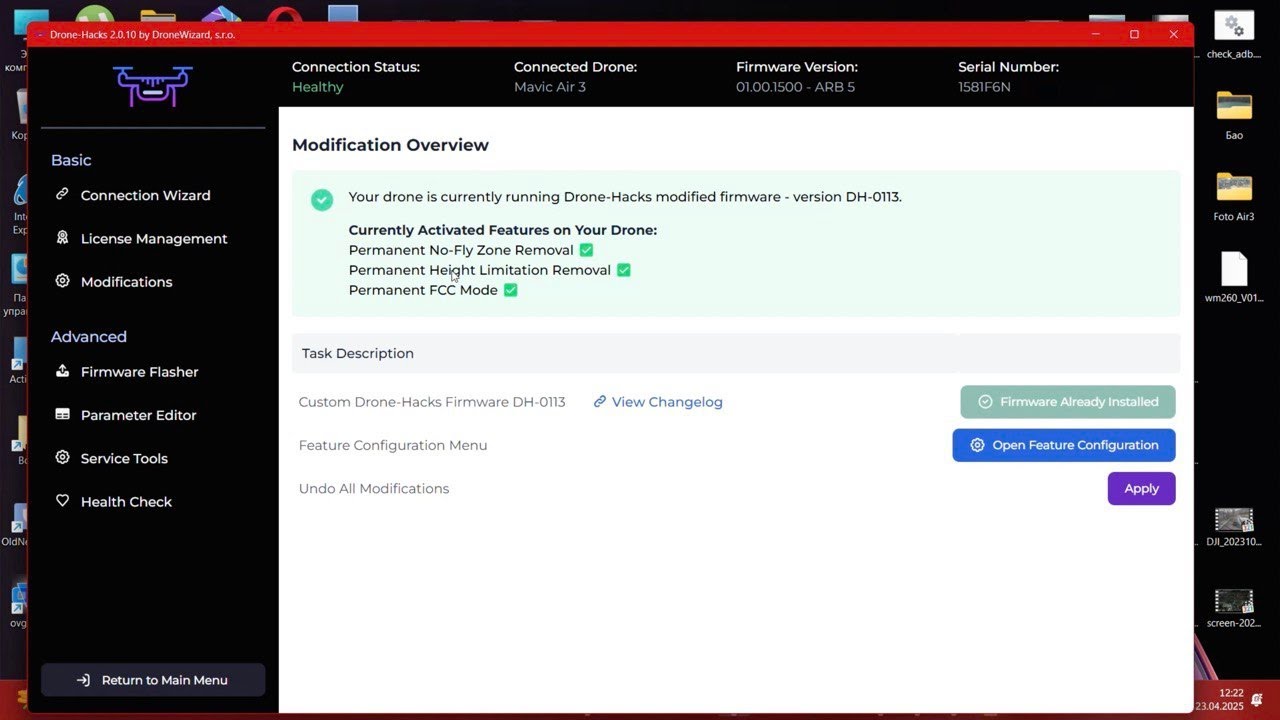Image resolution: width=1280 pixels, height=720 pixels.
Task: Click the Drone-Hacks drone logo
Action: point(152,86)
